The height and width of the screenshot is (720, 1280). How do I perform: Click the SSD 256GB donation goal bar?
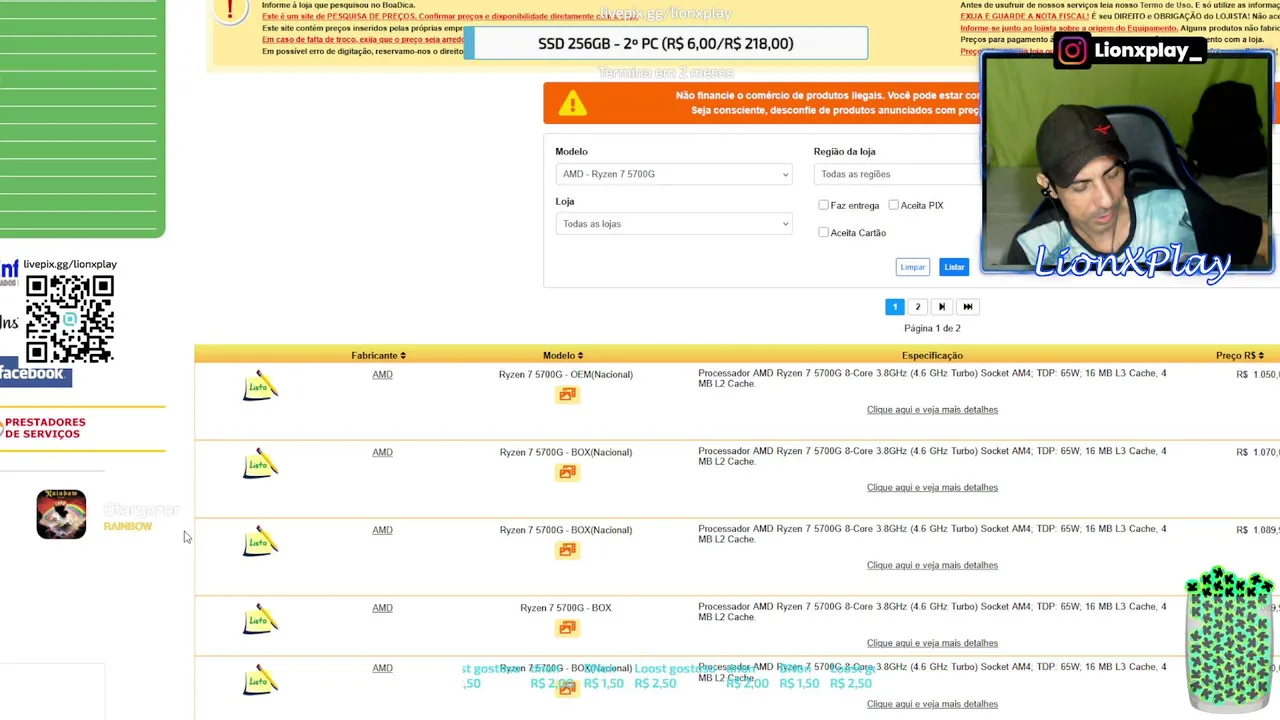pos(666,43)
